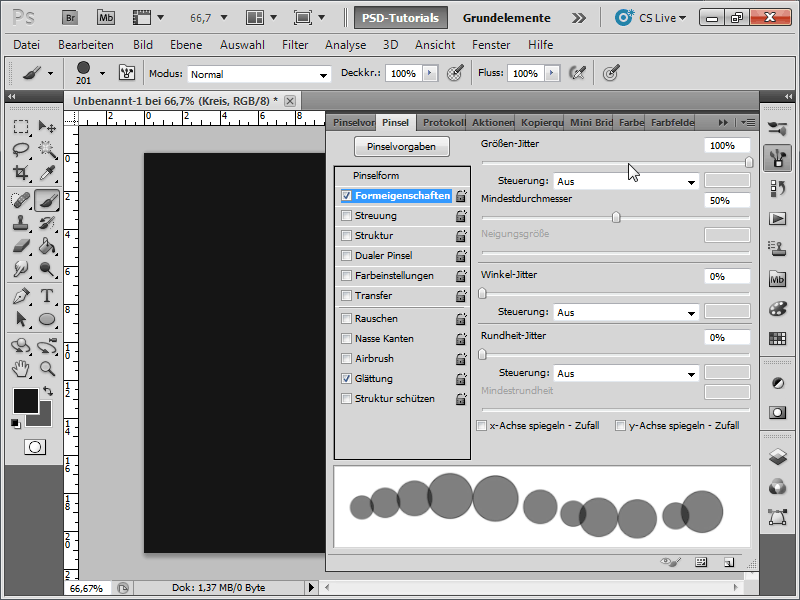The width and height of the screenshot is (800, 600).
Task: Open the Swatches panel icon in right dock
Action: tap(777, 338)
